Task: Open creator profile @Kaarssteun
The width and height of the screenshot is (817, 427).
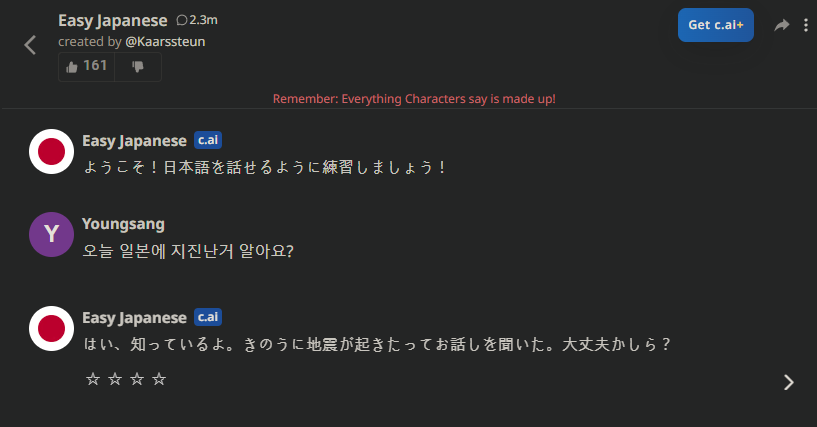Action: point(165,42)
